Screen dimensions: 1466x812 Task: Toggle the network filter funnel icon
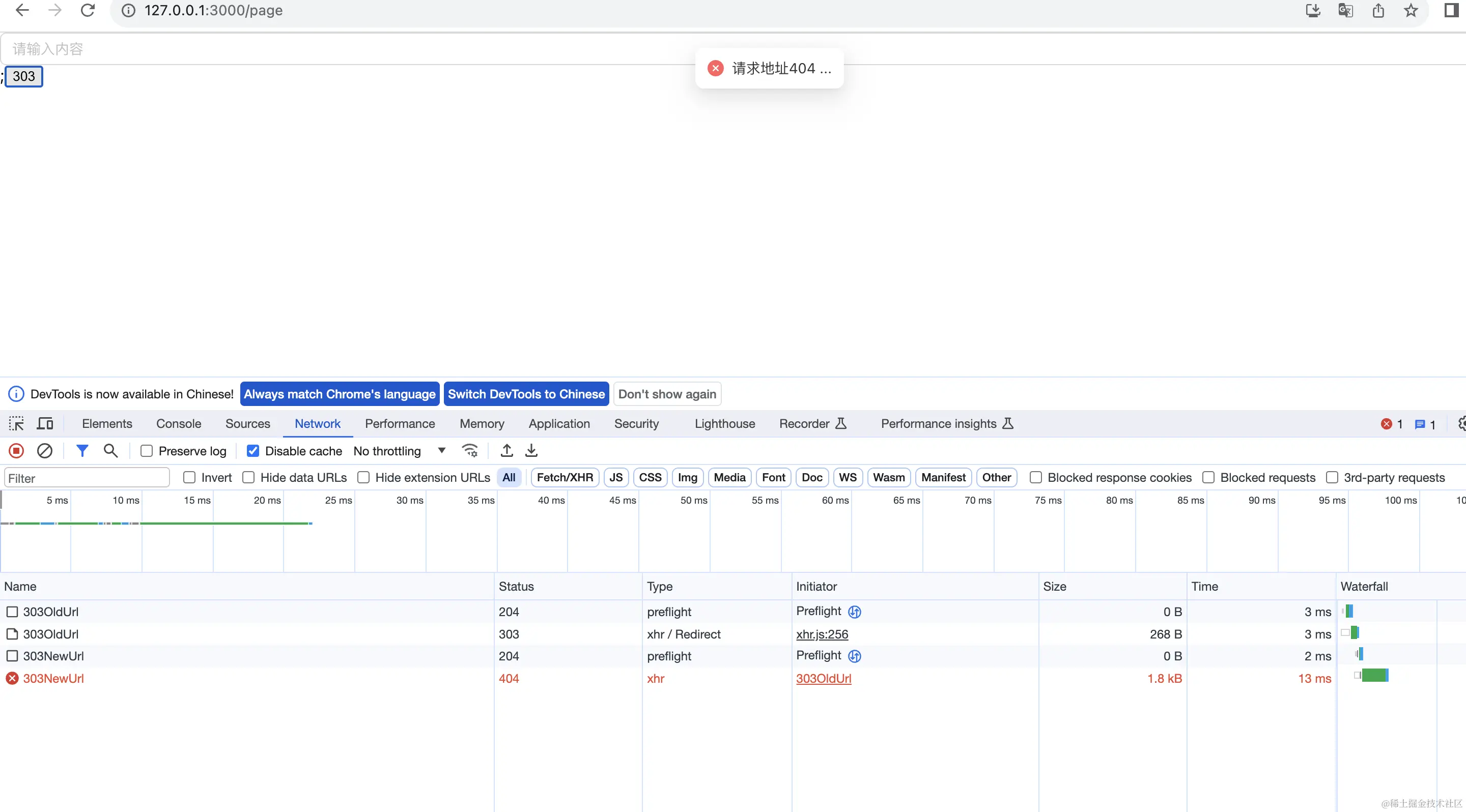pyautogui.click(x=82, y=451)
